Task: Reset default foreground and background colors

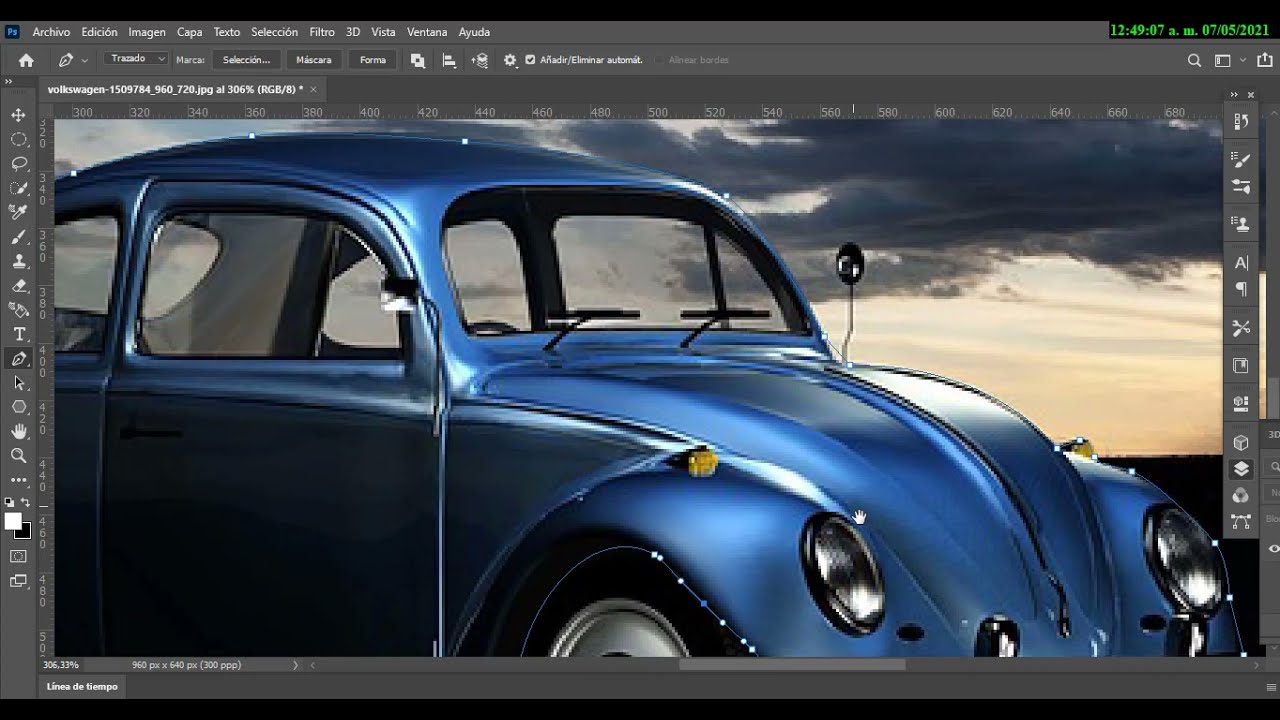Action: 10,503
